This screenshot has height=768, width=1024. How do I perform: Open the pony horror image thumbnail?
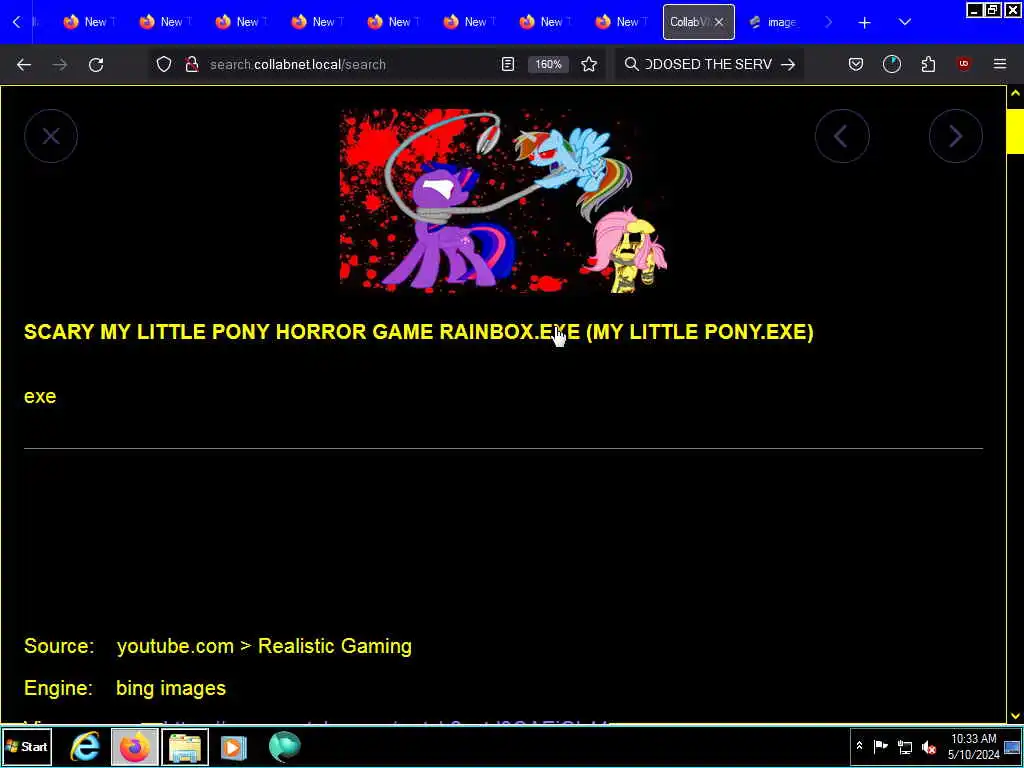[503, 200]
